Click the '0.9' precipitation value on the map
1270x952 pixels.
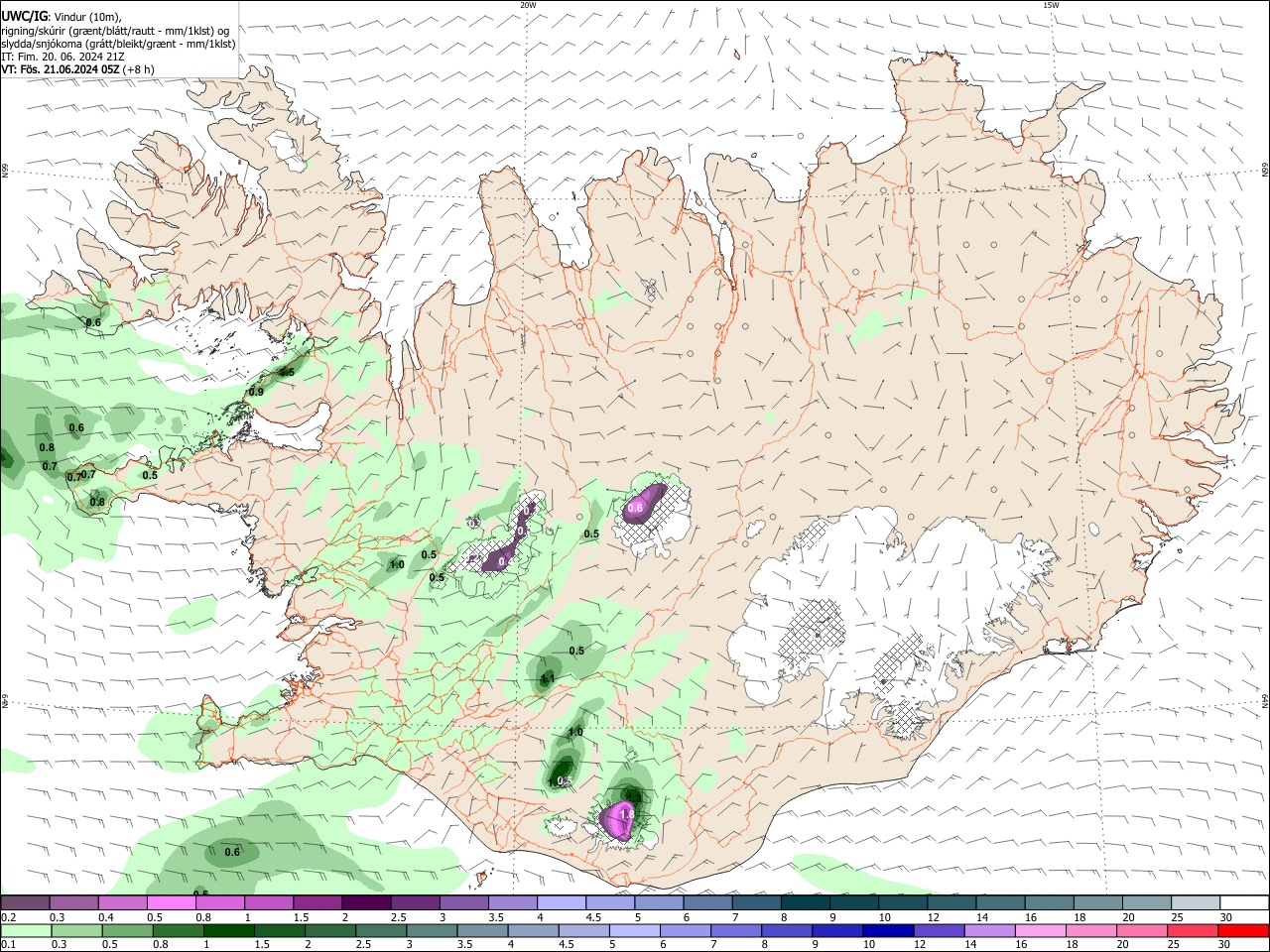pos(256,393)
